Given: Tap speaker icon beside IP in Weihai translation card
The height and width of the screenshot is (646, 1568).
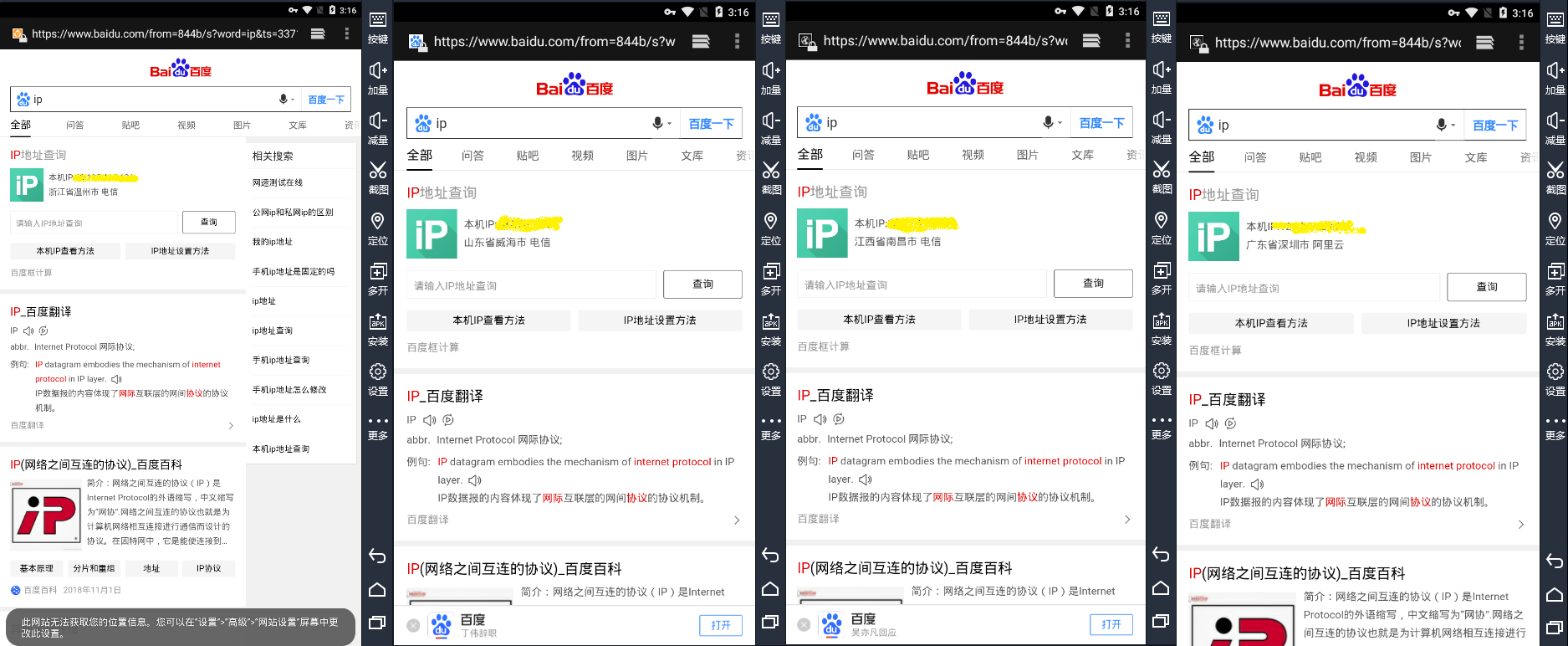Looking at the screenshot, I should coord(430,420).
